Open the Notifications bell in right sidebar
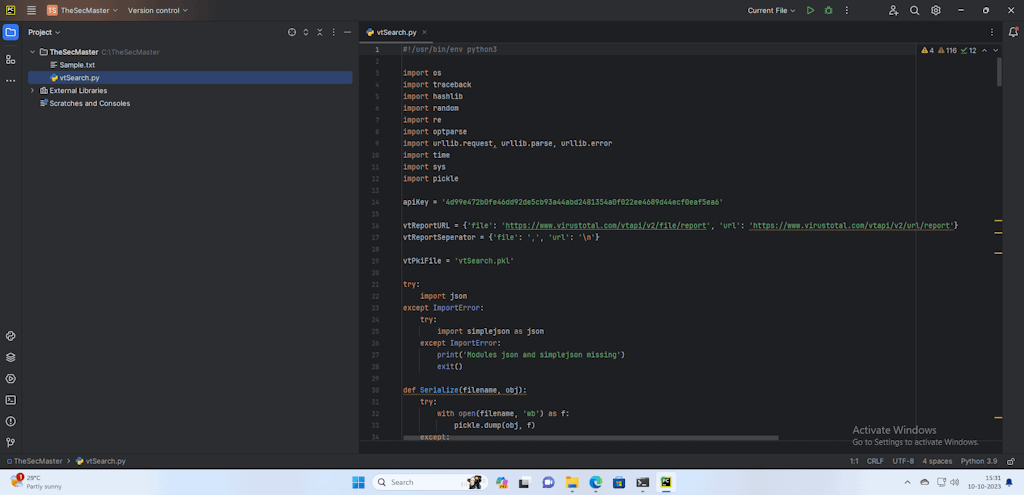Image resolution: width=1024 pixels, height=495 pixels. [x=1014, y=32]
